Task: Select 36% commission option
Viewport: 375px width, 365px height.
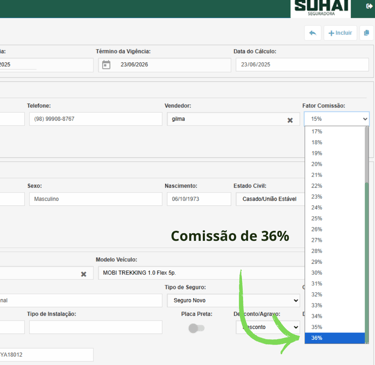Action: 335,338
